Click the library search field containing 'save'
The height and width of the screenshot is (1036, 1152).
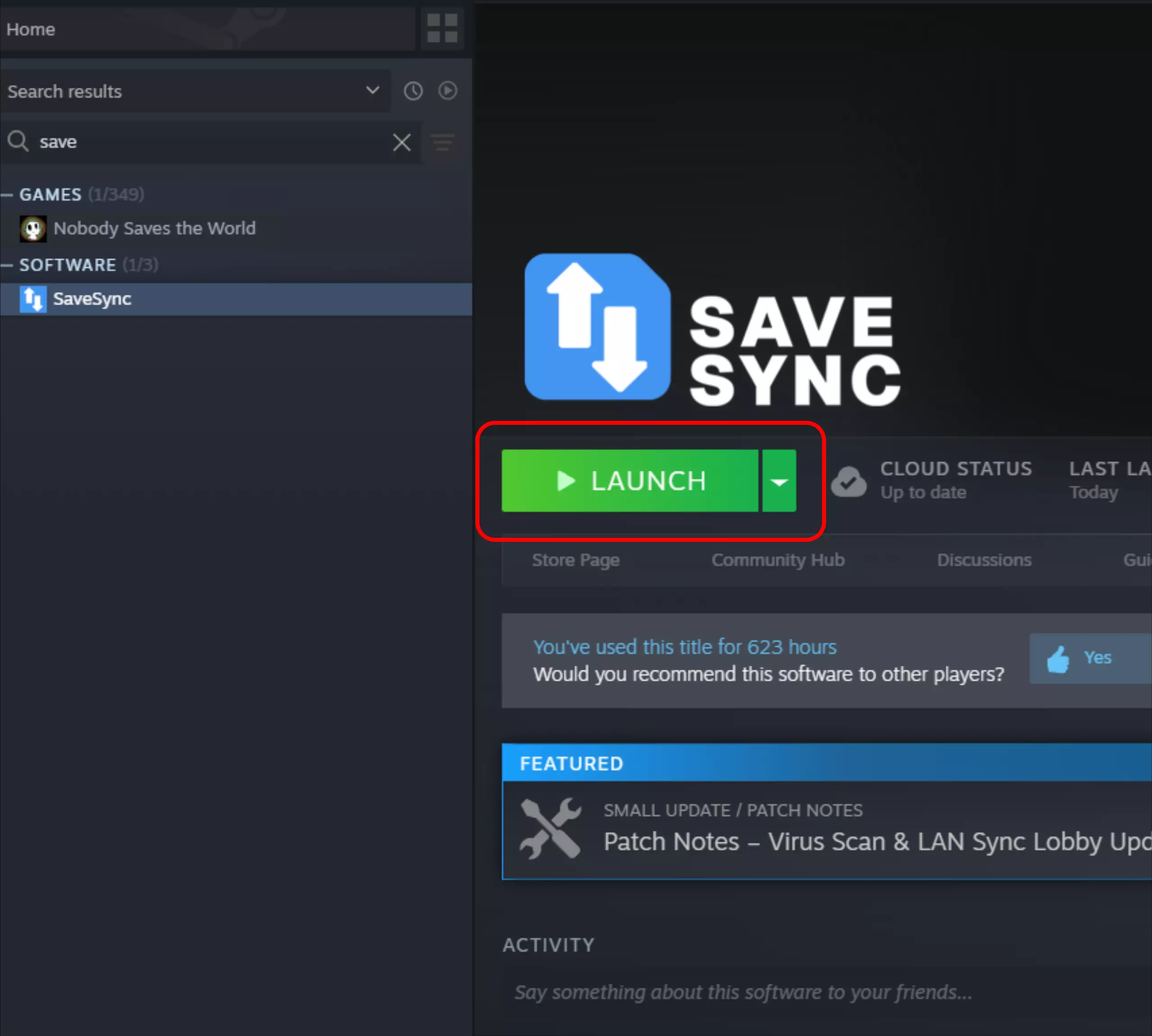pos(211,142)
